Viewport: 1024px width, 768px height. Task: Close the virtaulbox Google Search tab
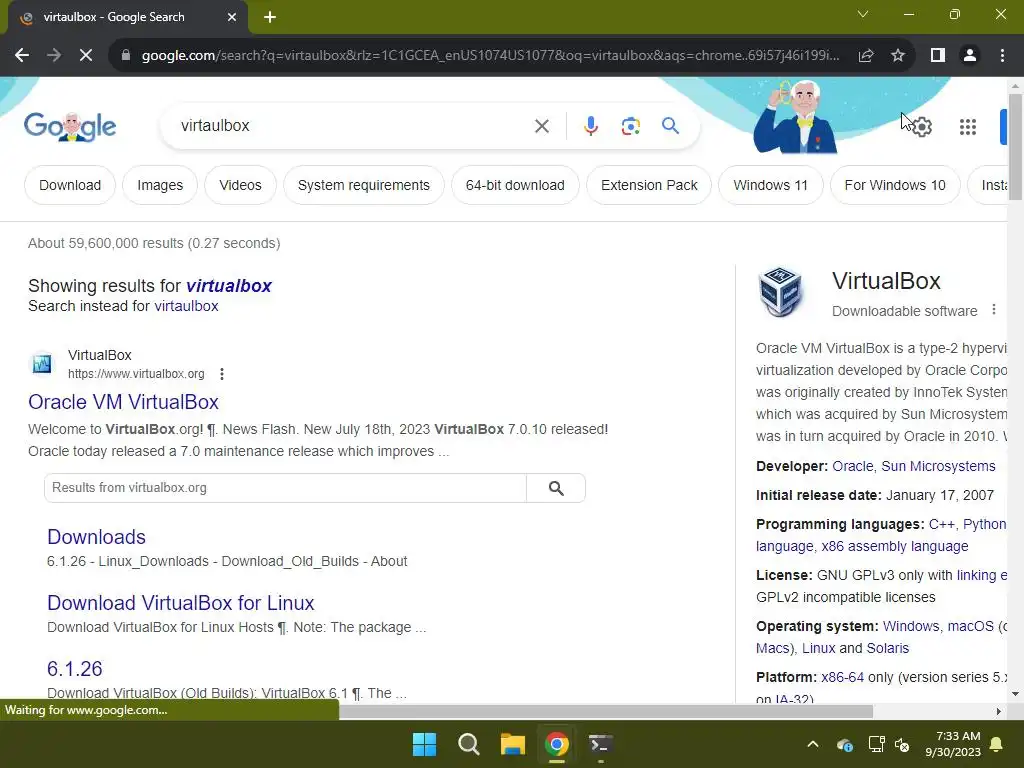[232, 17]
